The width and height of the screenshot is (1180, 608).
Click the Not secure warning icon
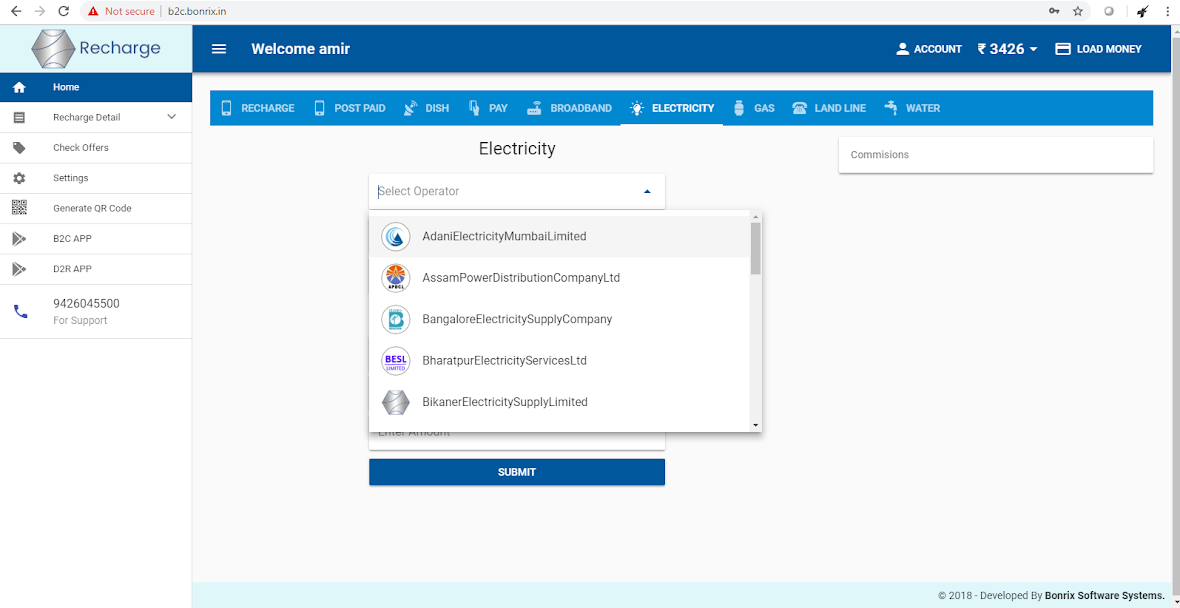(93, 11)
